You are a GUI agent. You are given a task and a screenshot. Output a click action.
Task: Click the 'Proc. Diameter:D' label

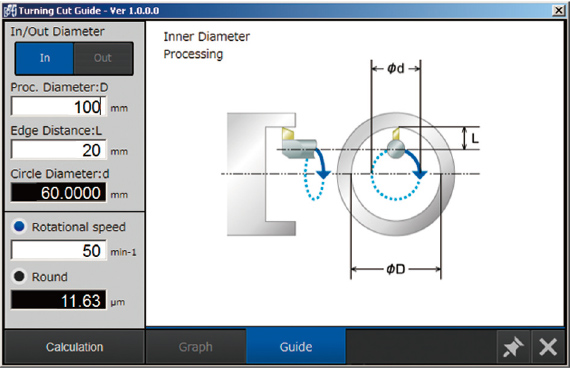(x=59, y=87)
